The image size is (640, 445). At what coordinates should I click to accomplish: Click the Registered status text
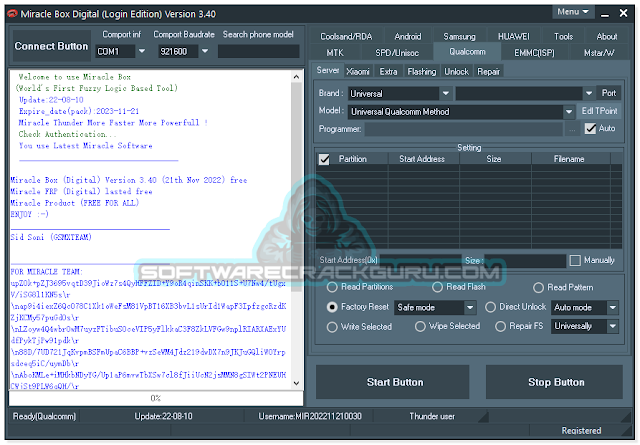coord(581,431)
